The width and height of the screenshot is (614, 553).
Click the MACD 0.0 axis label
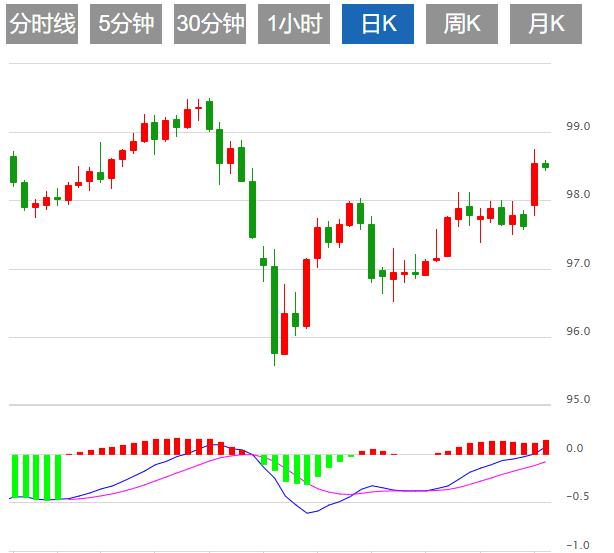pos(575,448)
